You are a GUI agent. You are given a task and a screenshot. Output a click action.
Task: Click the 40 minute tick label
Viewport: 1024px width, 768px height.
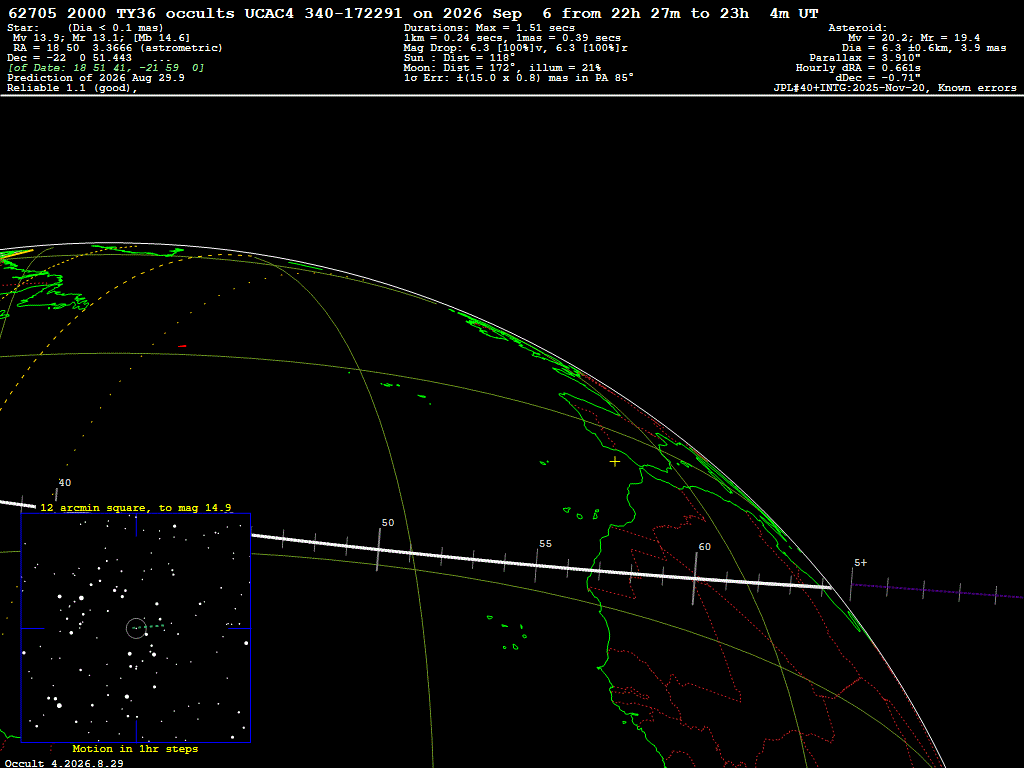pos(65,483)
